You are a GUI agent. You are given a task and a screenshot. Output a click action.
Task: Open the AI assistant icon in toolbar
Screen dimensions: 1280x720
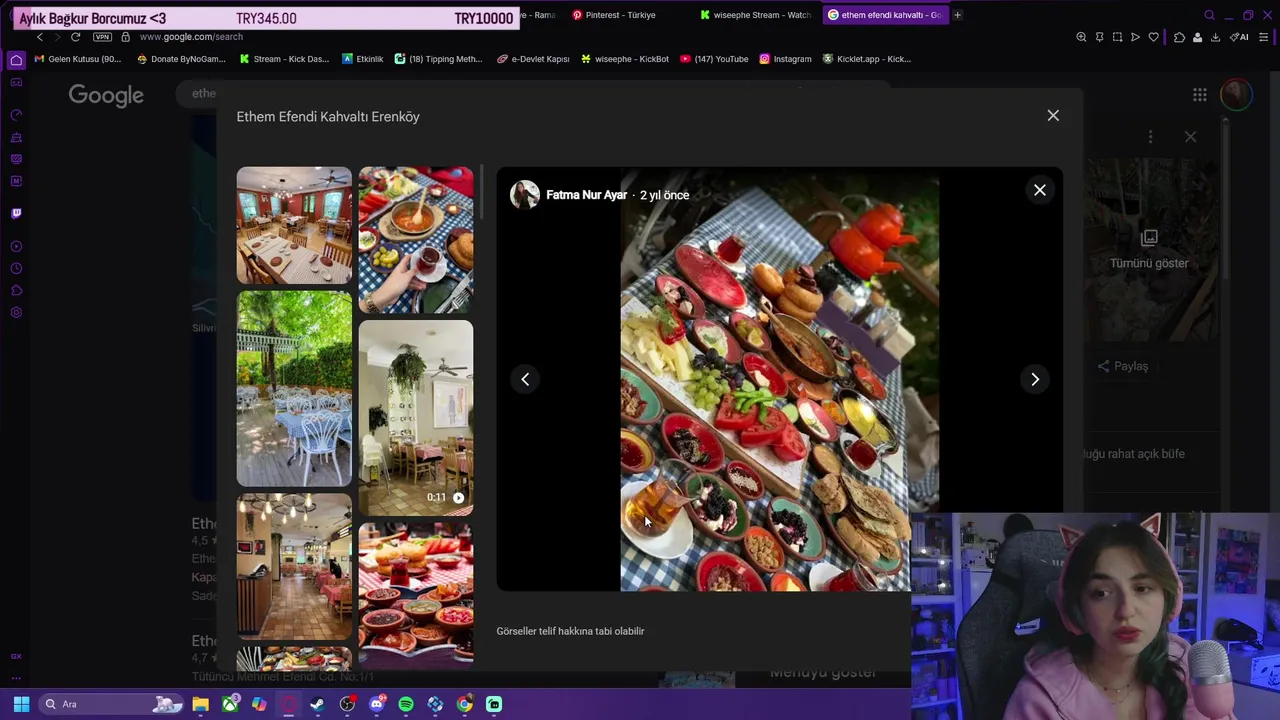[x=1240, y=37]
